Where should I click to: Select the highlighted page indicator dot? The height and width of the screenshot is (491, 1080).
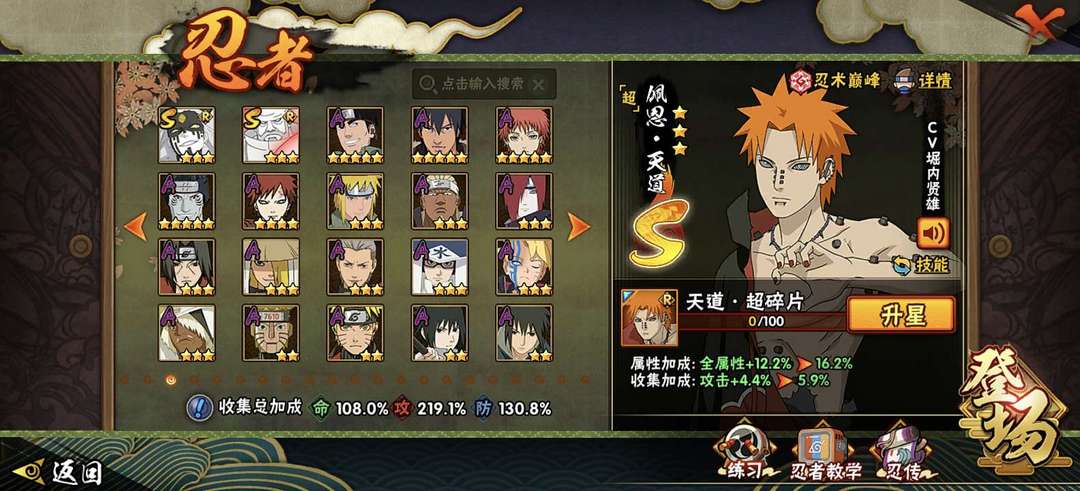coord(171,379)
